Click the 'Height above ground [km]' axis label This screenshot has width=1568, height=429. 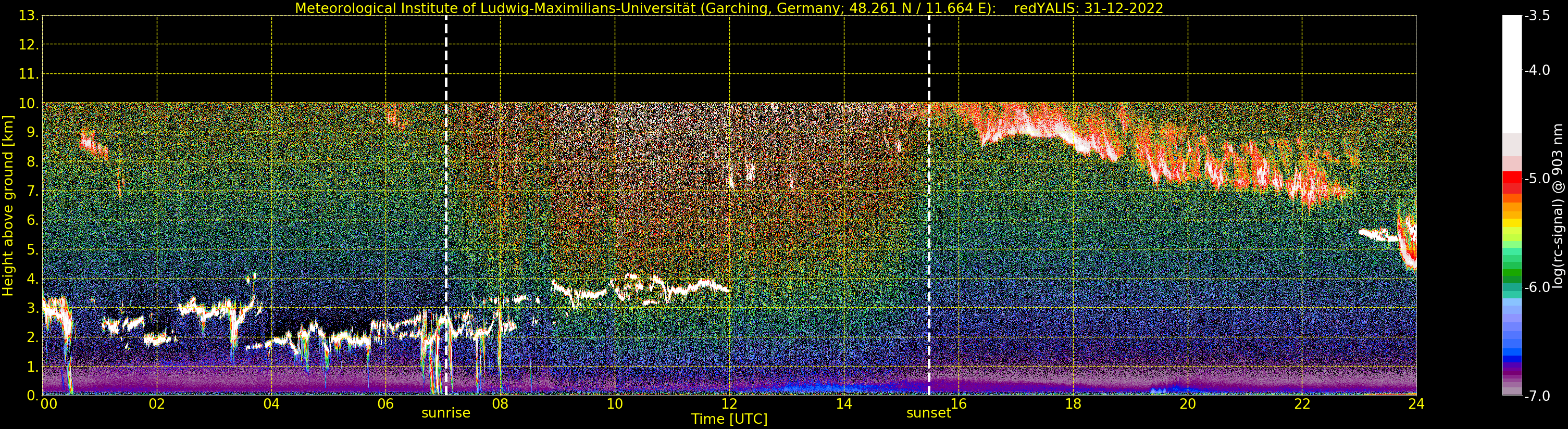click(8, 206)
